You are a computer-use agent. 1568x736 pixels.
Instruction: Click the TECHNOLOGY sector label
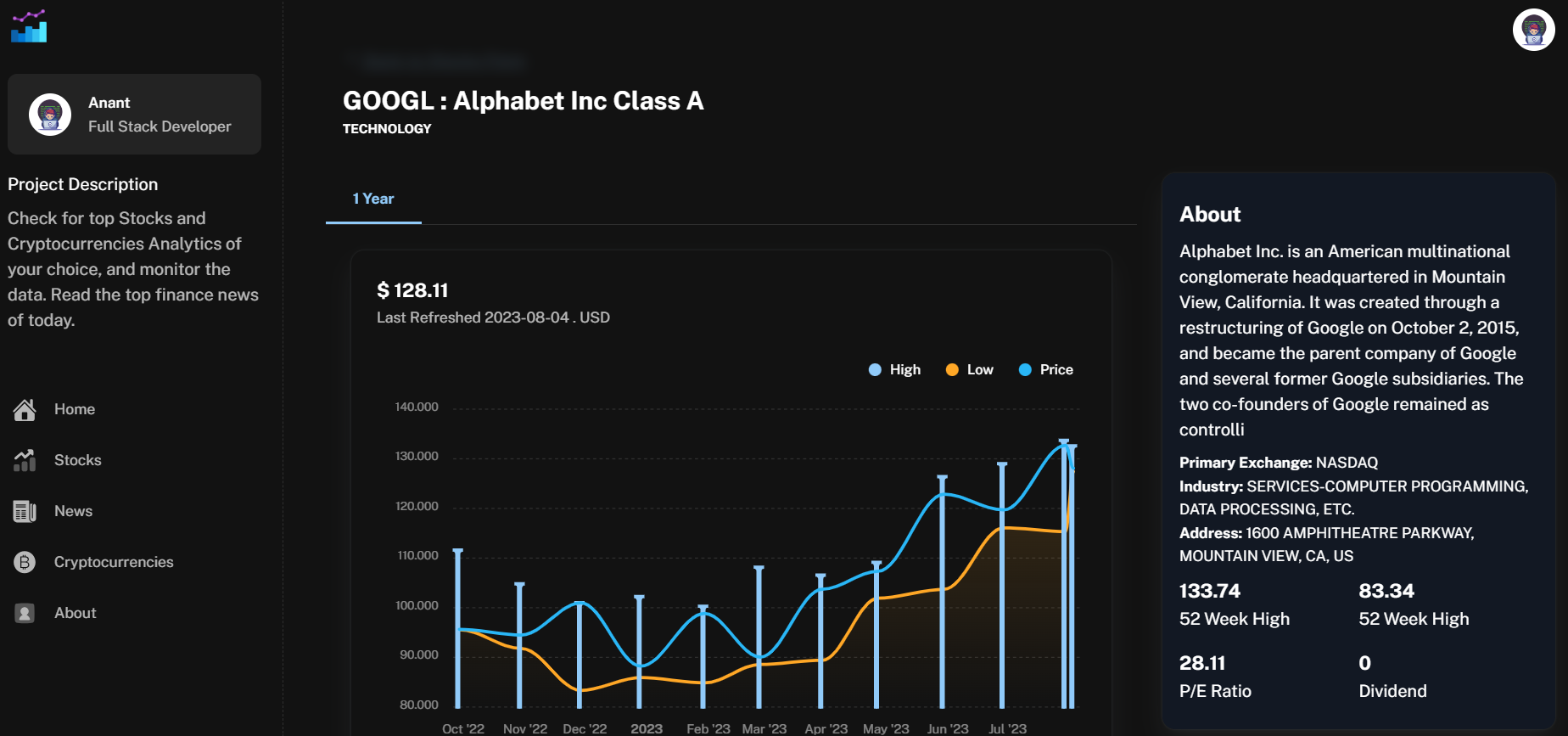click(387, 129)
